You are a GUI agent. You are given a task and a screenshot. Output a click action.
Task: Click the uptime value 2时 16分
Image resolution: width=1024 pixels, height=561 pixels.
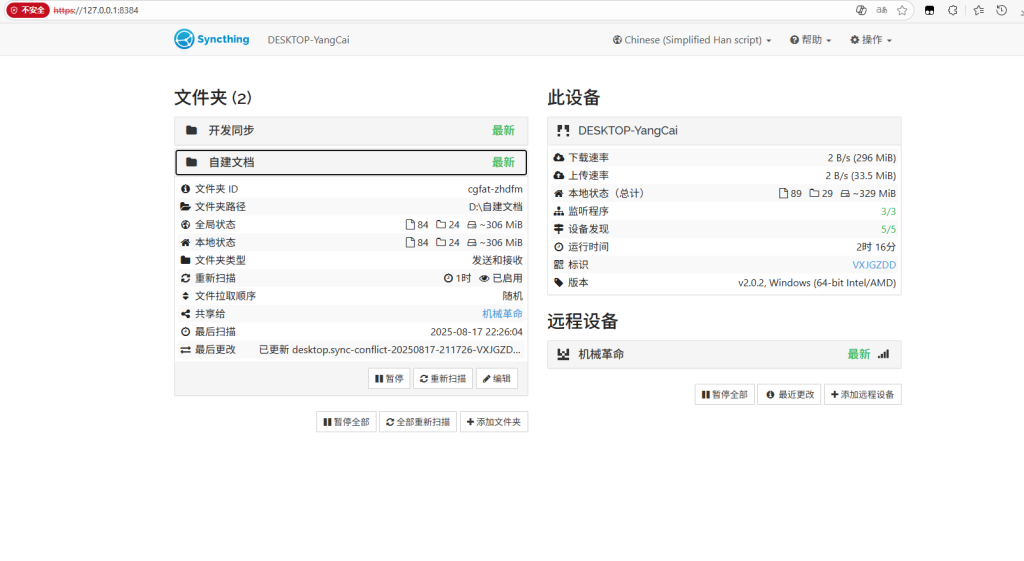pos(876,247)
